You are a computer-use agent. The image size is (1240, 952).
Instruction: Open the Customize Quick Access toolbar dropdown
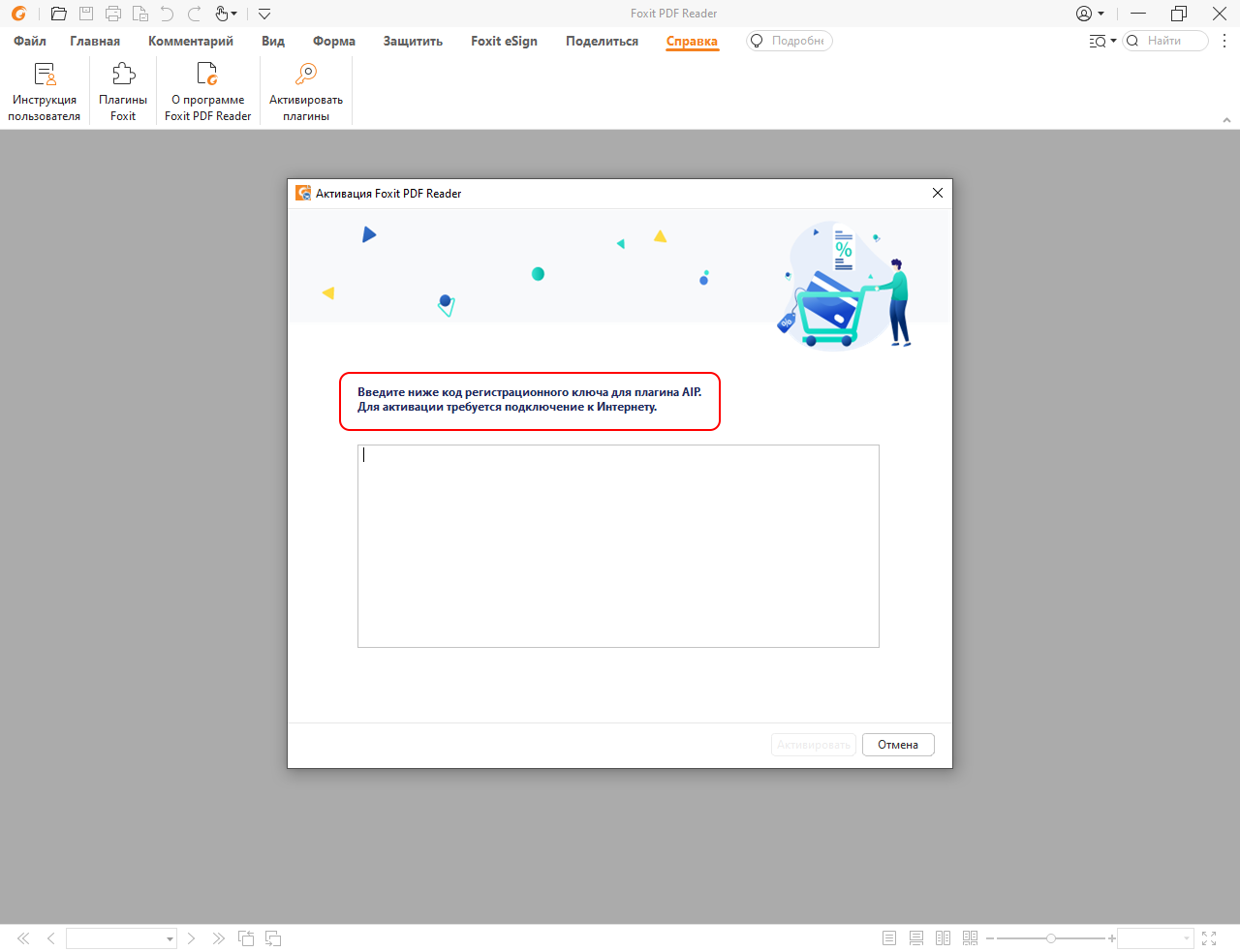(264, 14)
